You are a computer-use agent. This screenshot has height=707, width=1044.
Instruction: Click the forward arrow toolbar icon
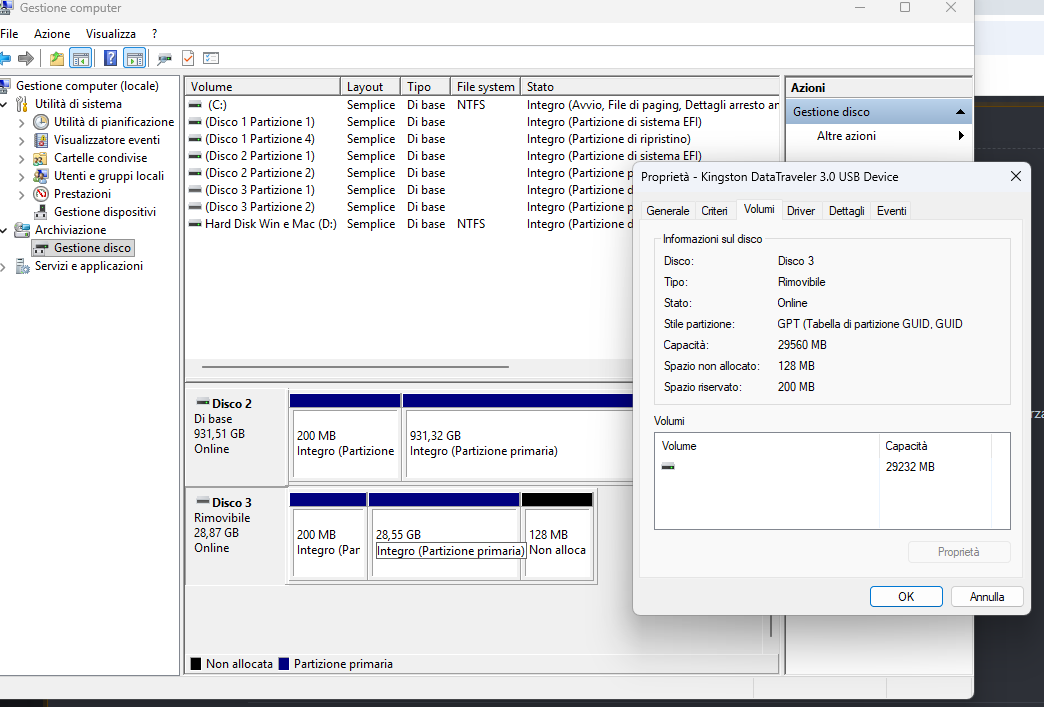(x=26, y=58)
